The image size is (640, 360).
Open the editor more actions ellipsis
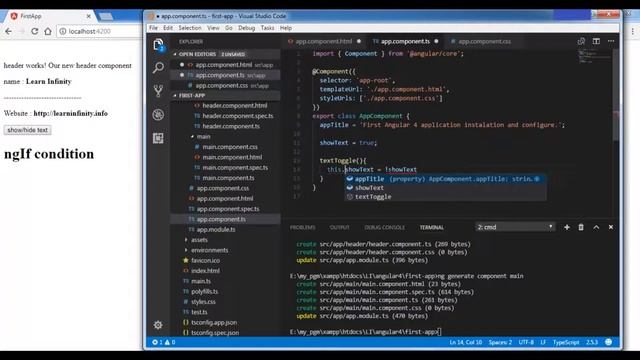click(x=611, y=41)
